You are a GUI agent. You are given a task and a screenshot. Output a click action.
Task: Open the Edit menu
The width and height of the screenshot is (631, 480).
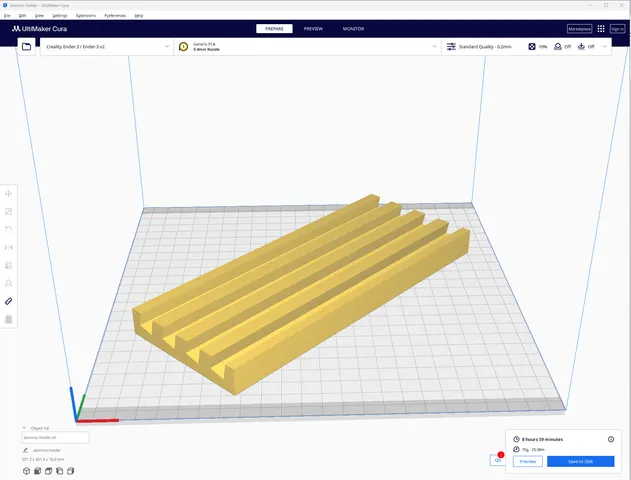[x=23, y=16]
